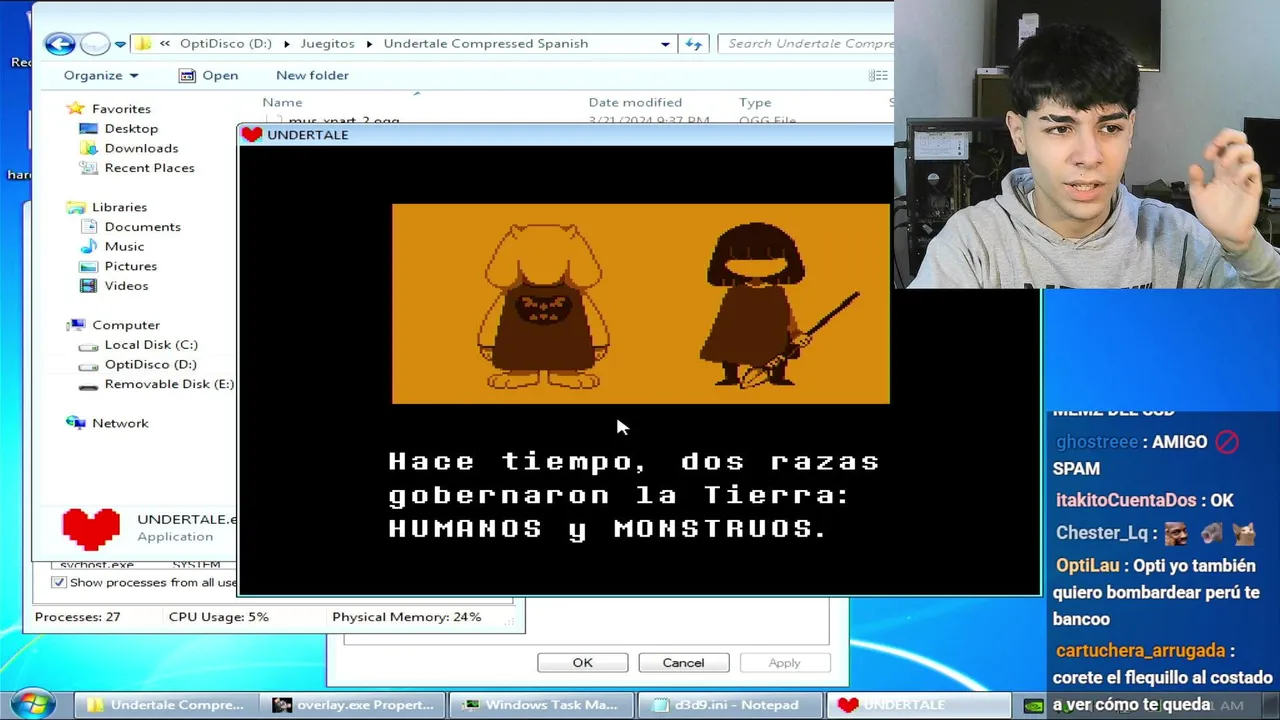1280x720 pixels.
Task: Switch to UNDERTALE taskbar button
Action: pos(917,705)
